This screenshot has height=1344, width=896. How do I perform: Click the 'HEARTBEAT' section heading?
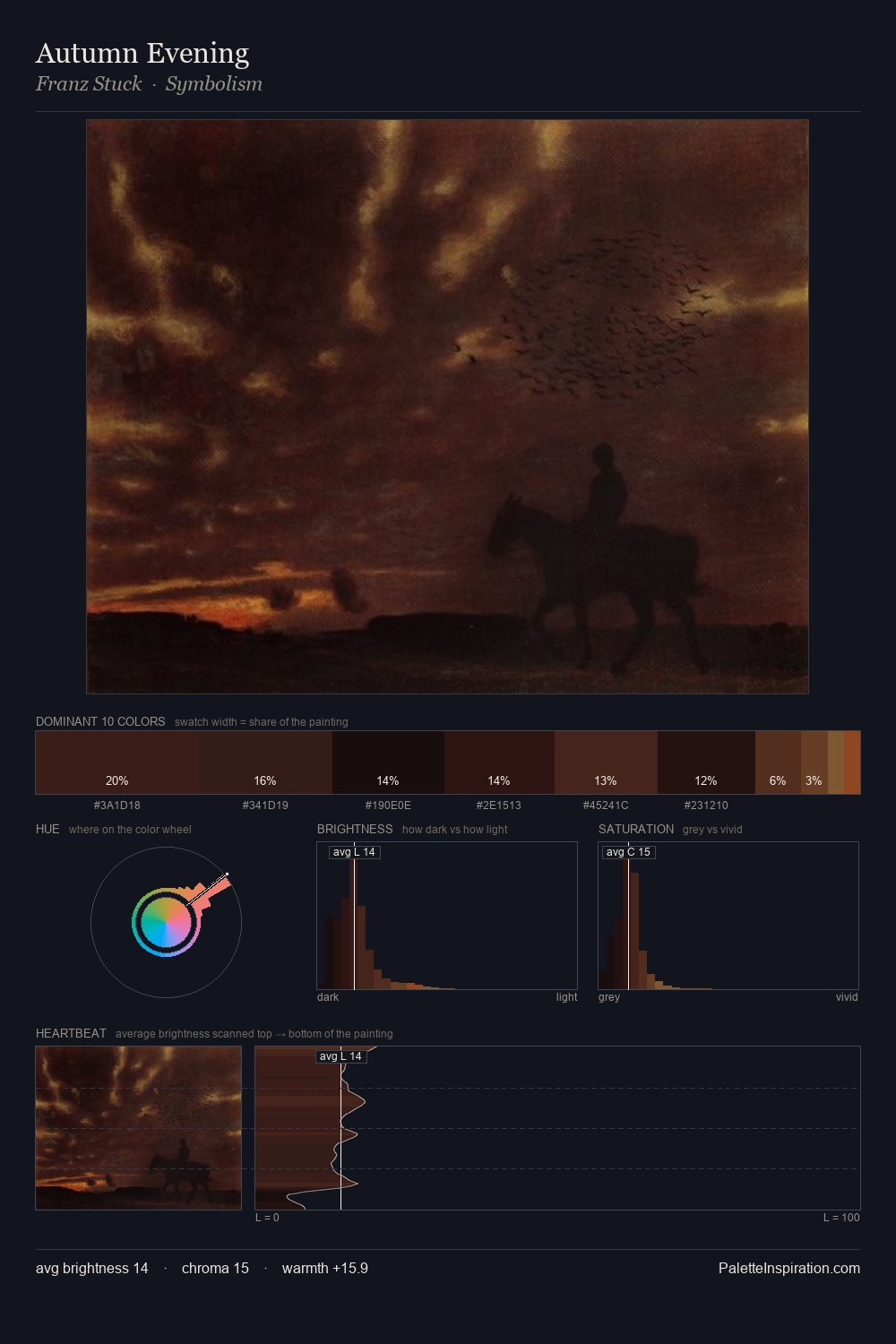(x=71, y=1033)
